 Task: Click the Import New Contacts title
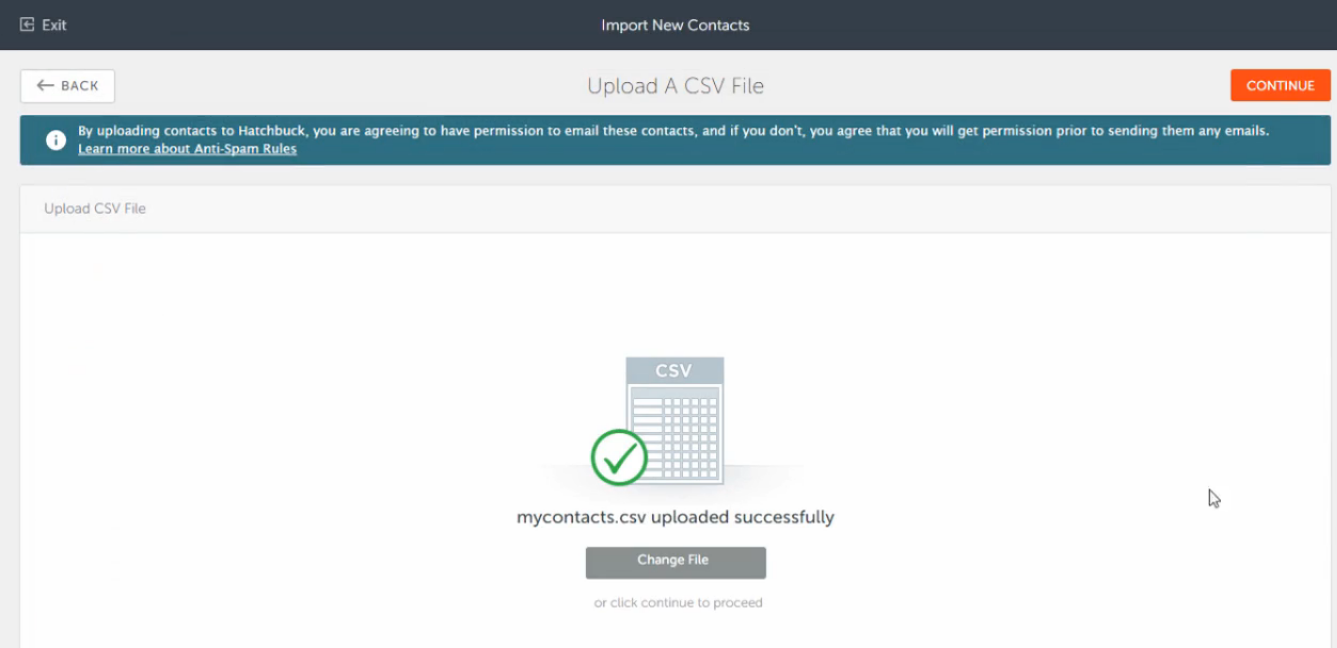click(675, 25)
